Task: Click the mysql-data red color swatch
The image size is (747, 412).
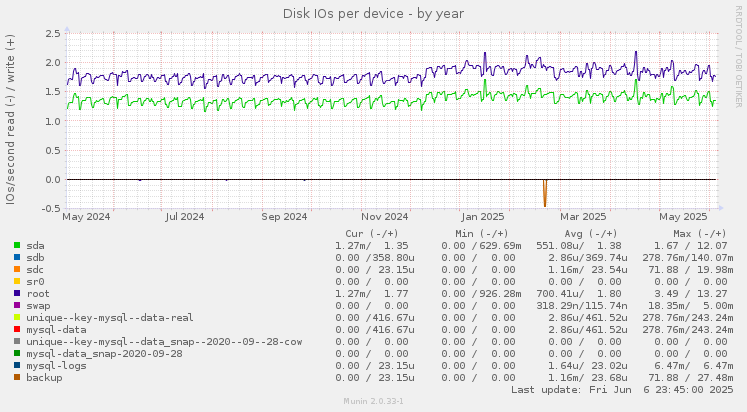Action: 17,329
